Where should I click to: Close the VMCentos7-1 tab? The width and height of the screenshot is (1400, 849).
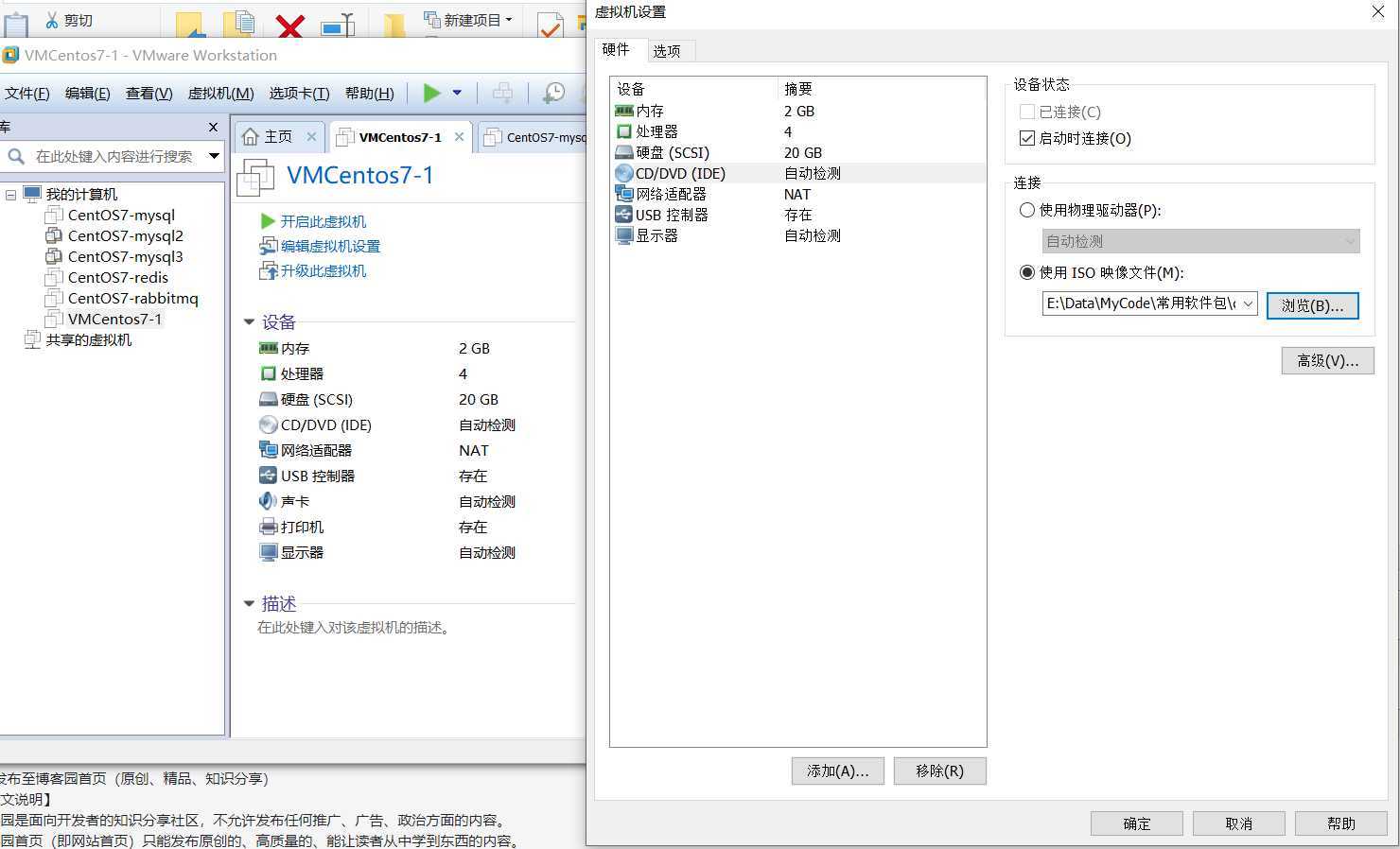pos(459,136)
